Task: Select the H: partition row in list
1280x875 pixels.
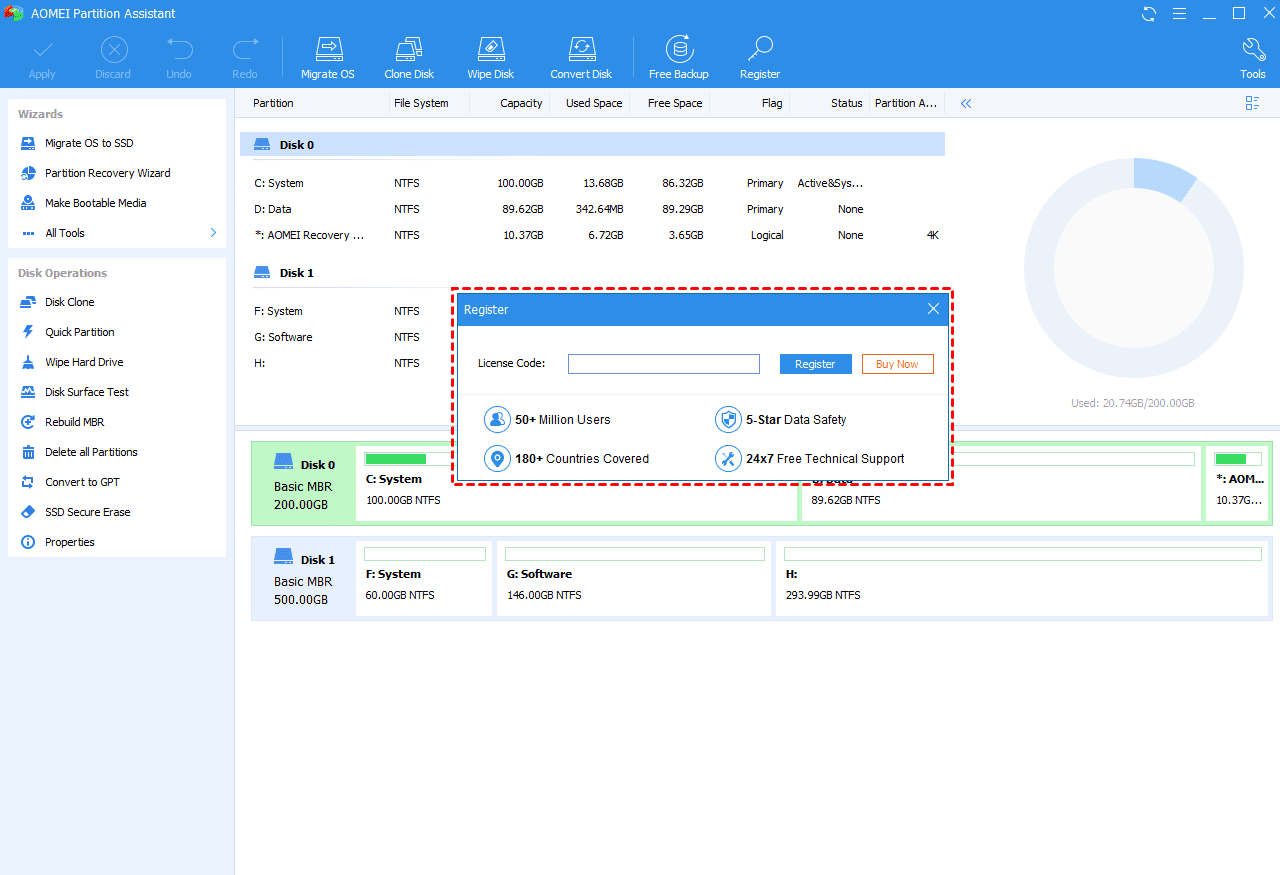Action: (x=346, y=363)
